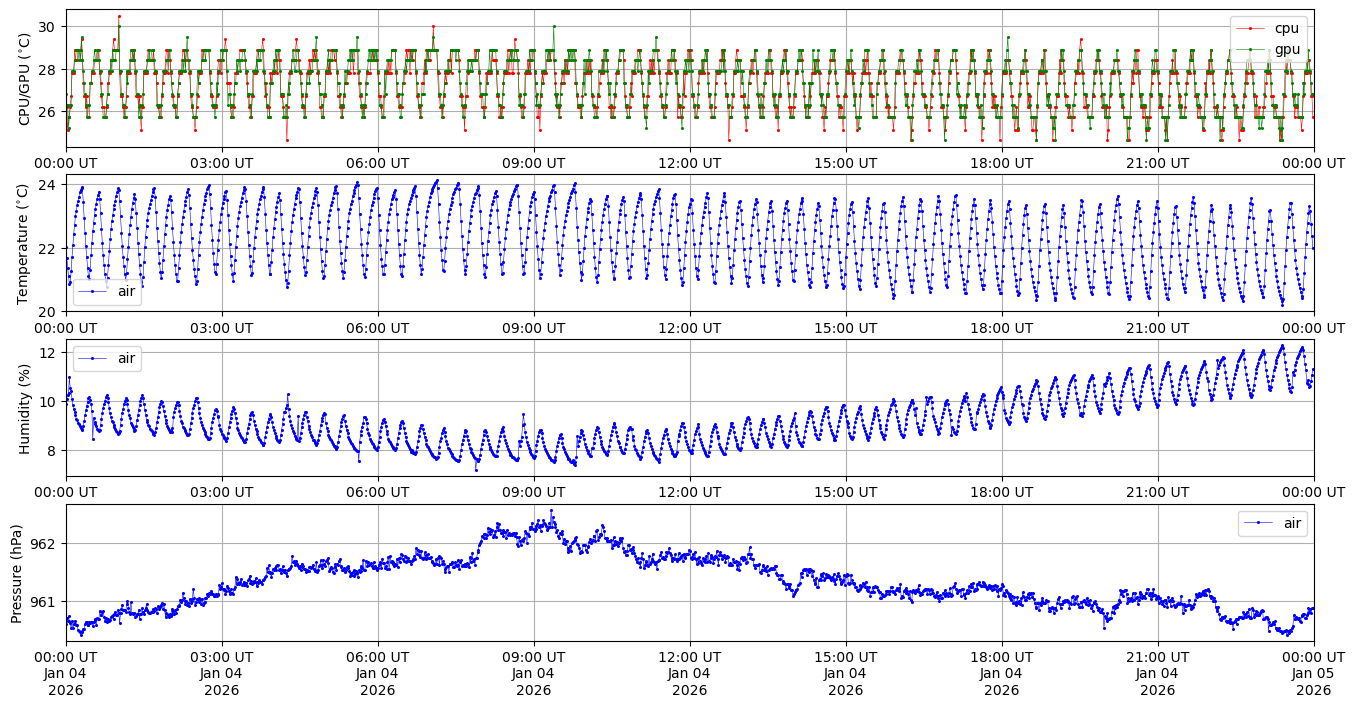
Task: Click the Pressure (hPa) y-axis label
Action: tap(17, 572)
